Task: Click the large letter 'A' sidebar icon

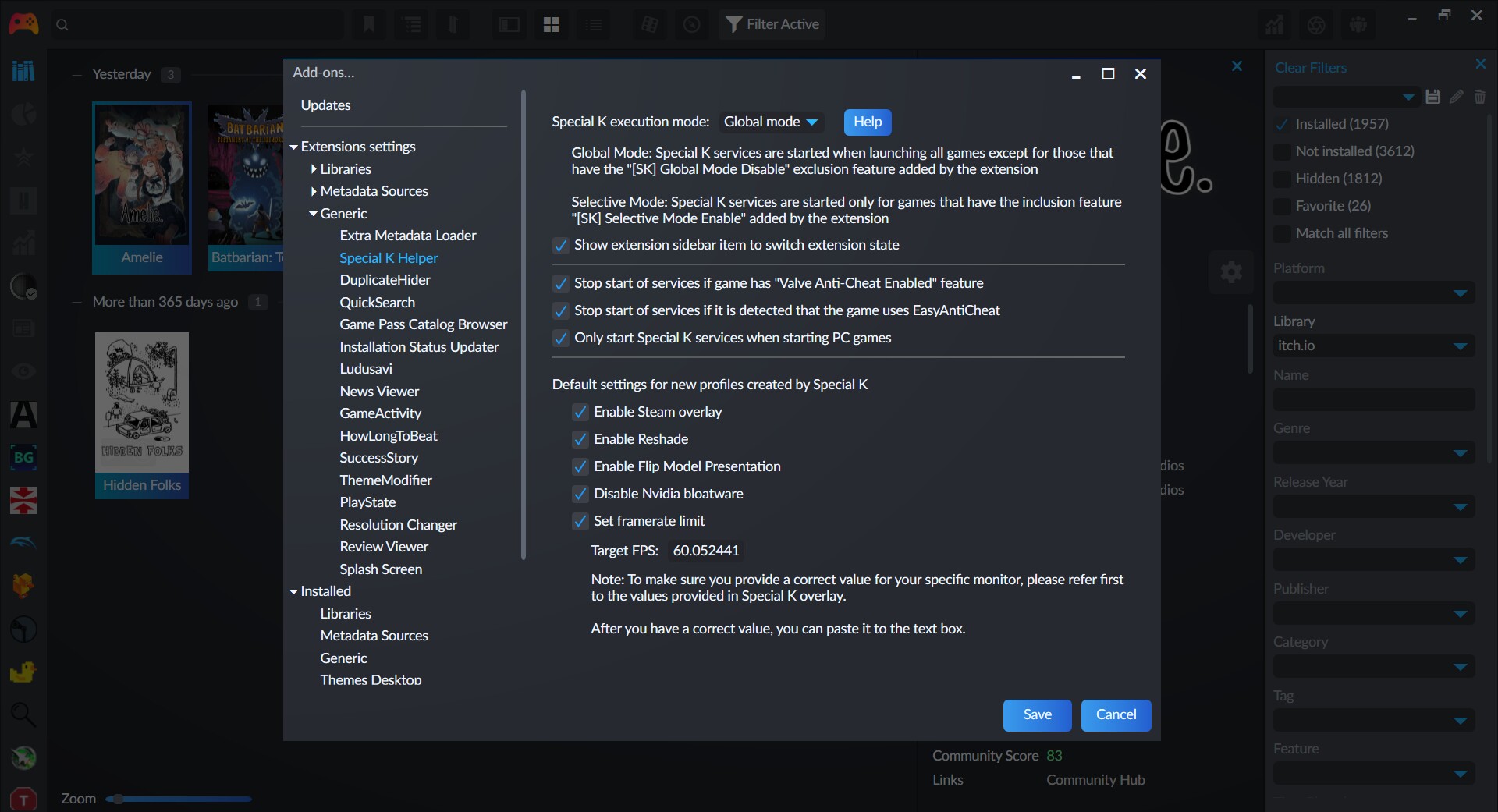Action: click(x=23, y=414)
